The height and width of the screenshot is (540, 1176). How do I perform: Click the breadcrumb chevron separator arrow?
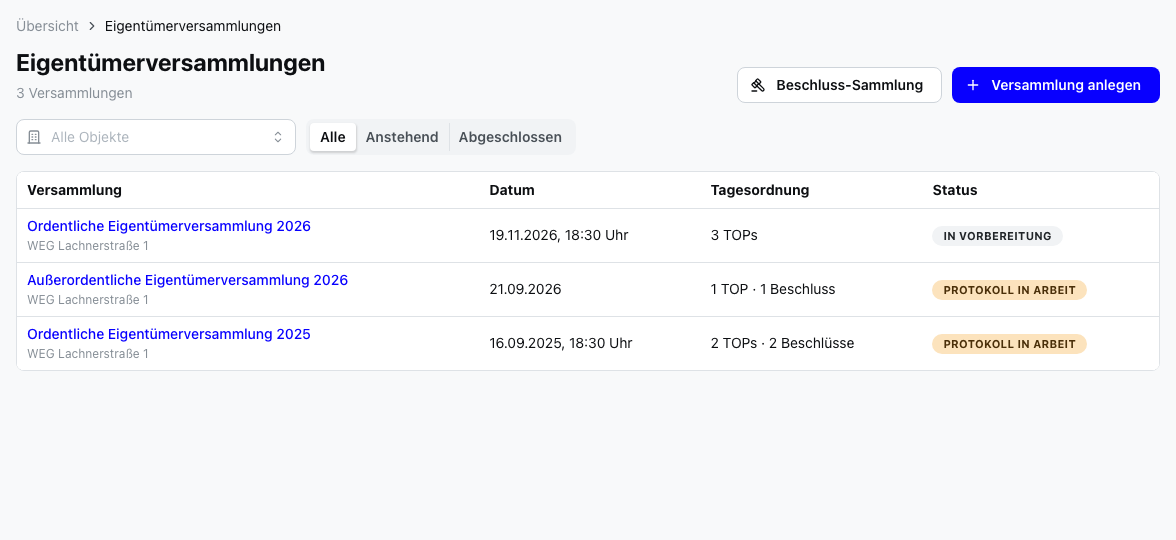tap(92, 26)
